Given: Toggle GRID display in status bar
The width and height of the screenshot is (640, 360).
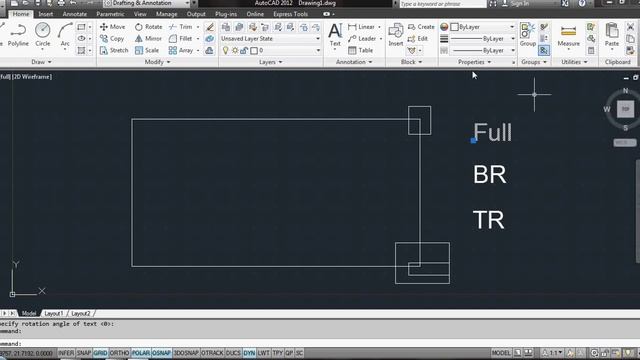Looking at the screenshot, I should point(100,353).
